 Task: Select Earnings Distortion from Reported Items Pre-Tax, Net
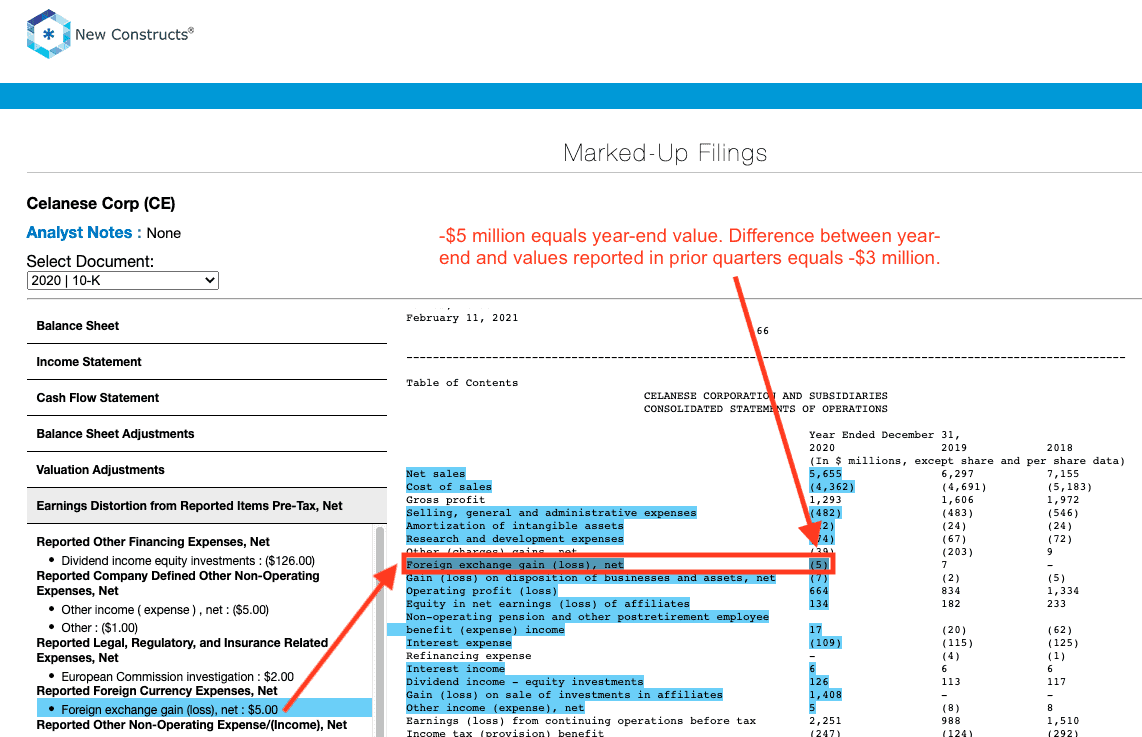[207, 506]
